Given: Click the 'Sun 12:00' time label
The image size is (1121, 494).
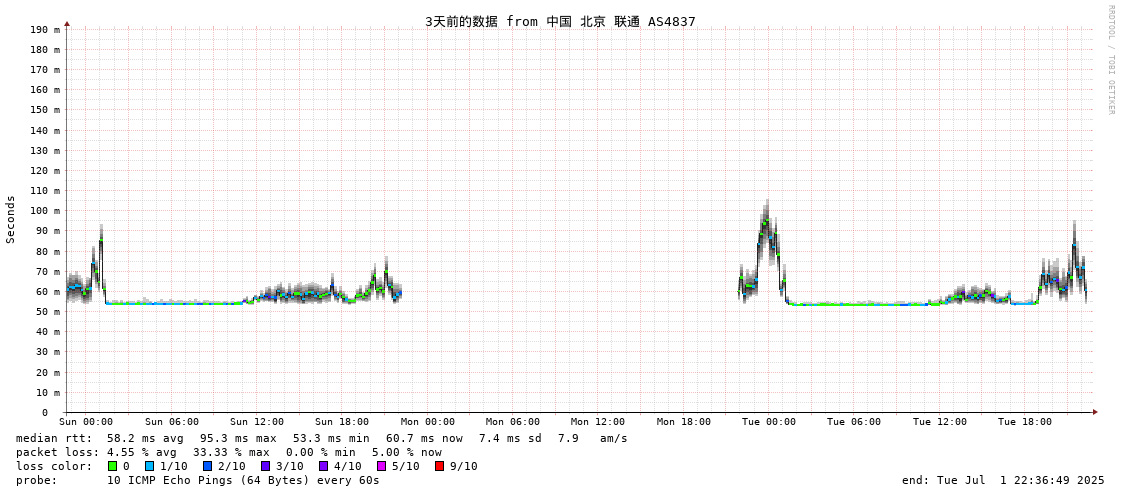Looking at the screenshot, I should pos(257,422).
